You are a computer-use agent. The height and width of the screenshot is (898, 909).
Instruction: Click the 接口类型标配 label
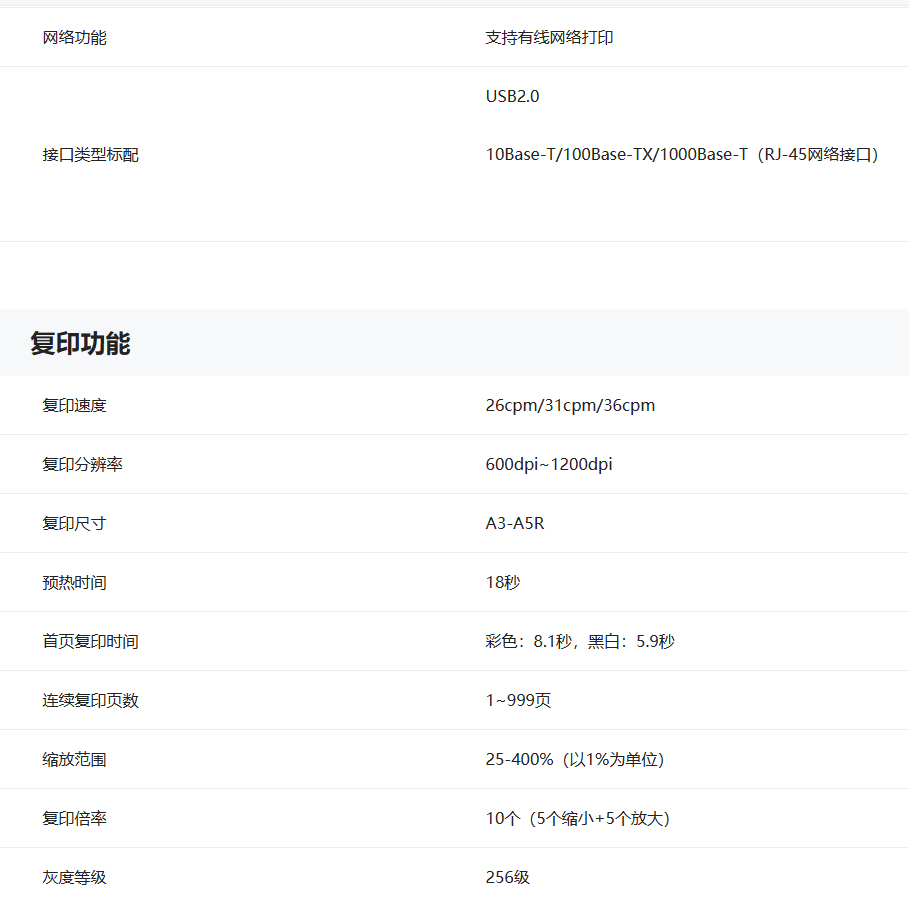coord(90,155)
